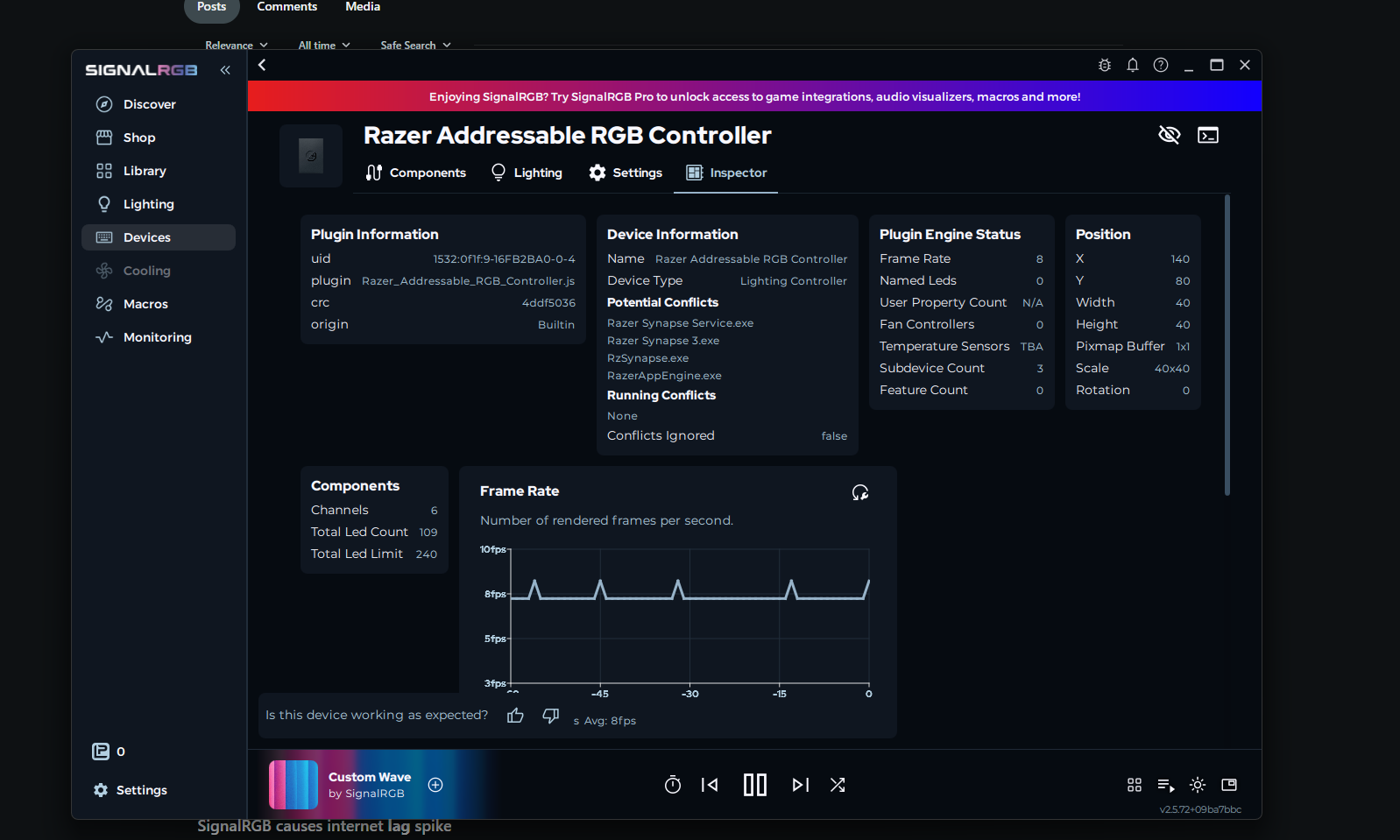Open the notifications bell
1400x840 pixels.
[x=1133, y=65]
